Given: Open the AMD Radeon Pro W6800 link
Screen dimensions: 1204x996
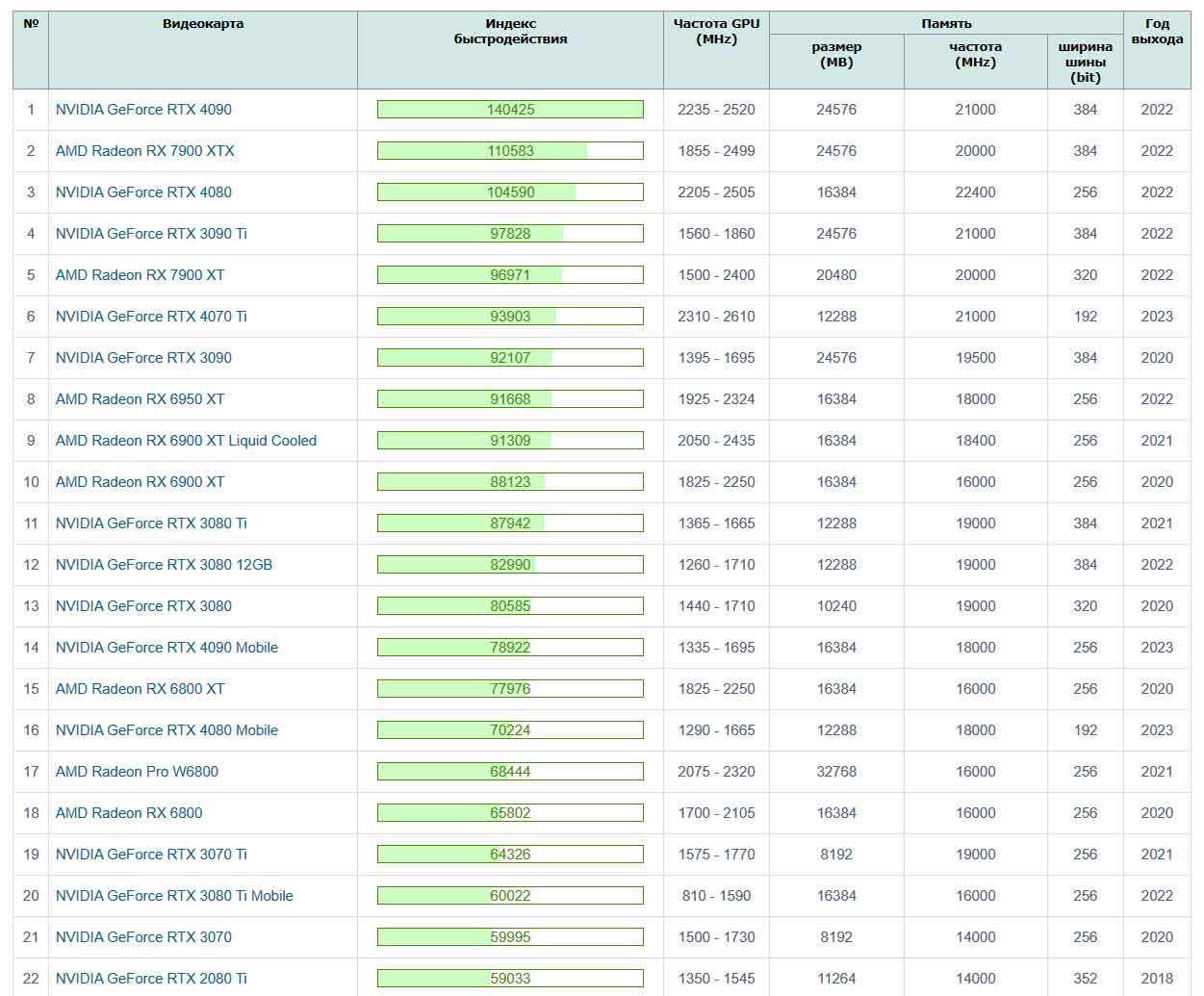Looking at the screenshot, I should pyautogui.click(x=137, y=772).
